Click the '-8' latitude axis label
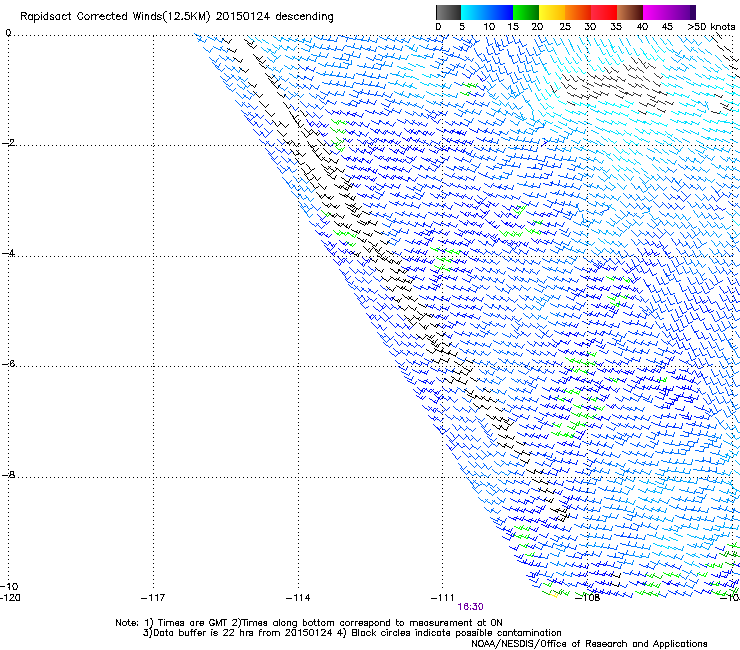The image size is (740, 650). pos(8,474)
